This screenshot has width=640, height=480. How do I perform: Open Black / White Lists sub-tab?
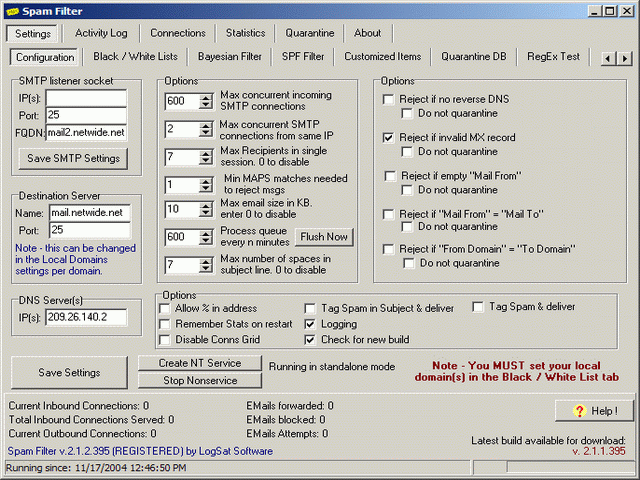tap(135, 56)
